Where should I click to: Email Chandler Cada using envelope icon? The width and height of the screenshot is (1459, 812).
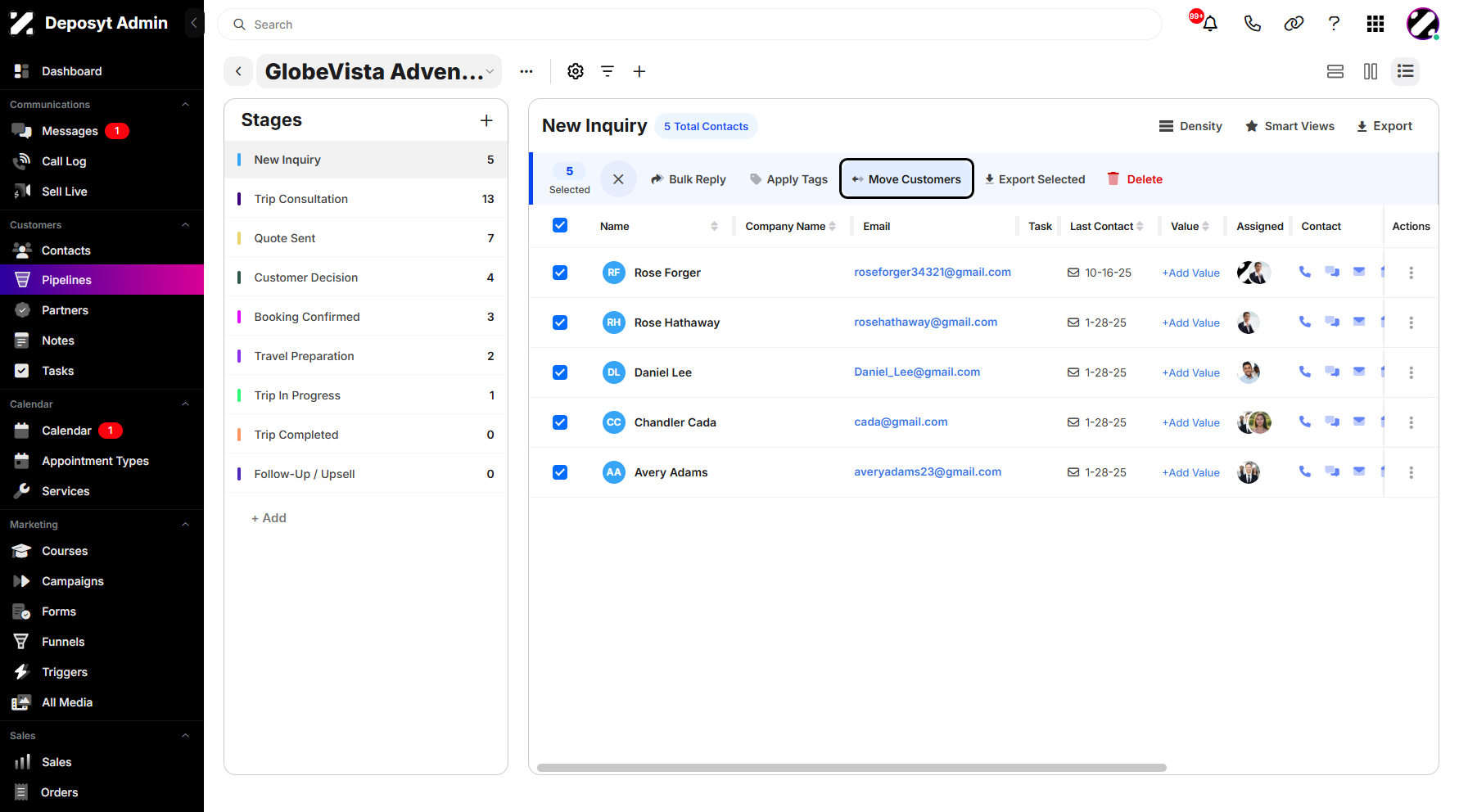tap(1359, 421)
